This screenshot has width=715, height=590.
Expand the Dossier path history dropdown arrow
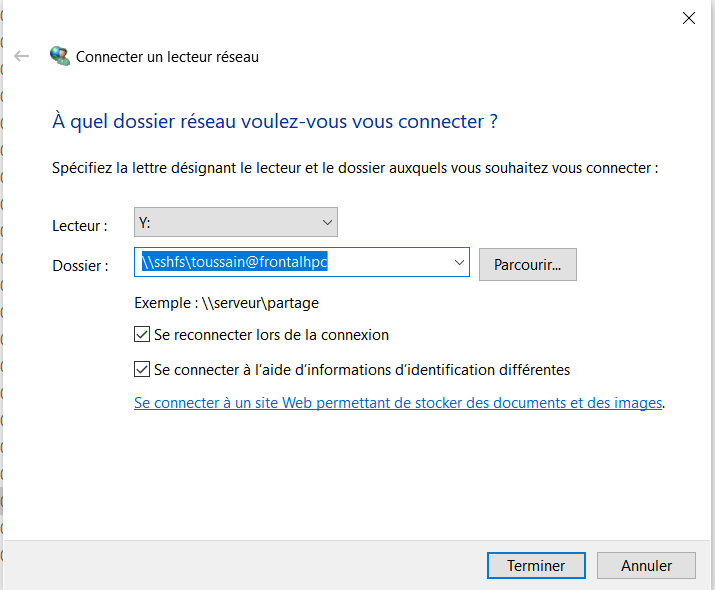pyautogui.click(x=459, y=263)
